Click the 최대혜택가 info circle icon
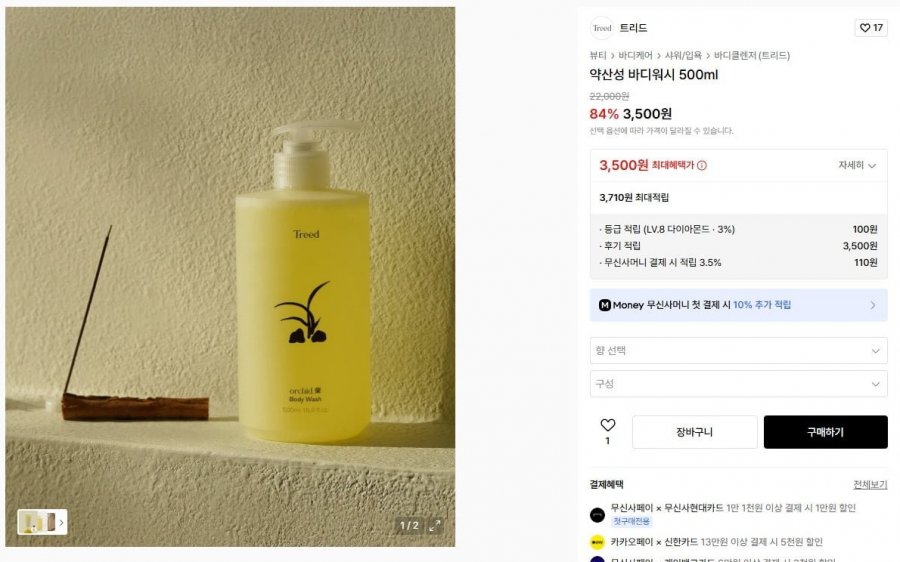The height and width of the screenshot is (562, 900). 702,165
